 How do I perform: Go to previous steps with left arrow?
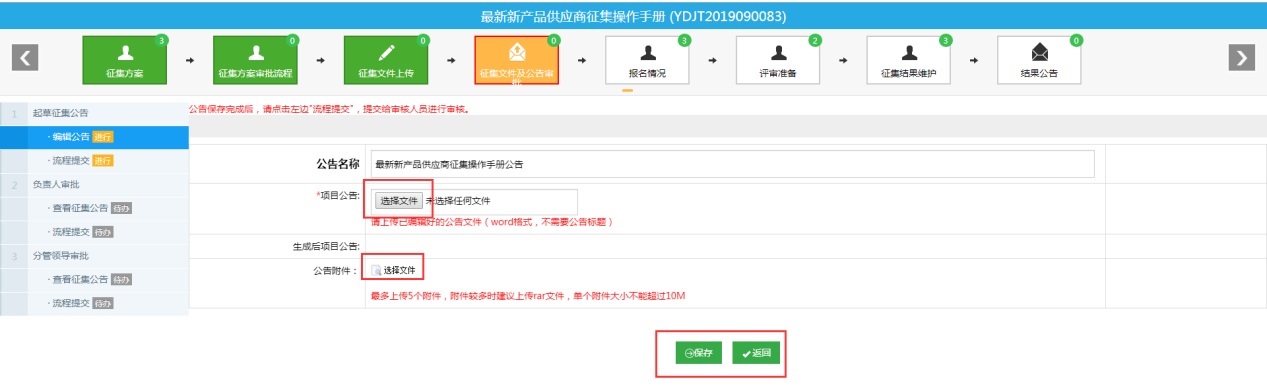point(25,57)
